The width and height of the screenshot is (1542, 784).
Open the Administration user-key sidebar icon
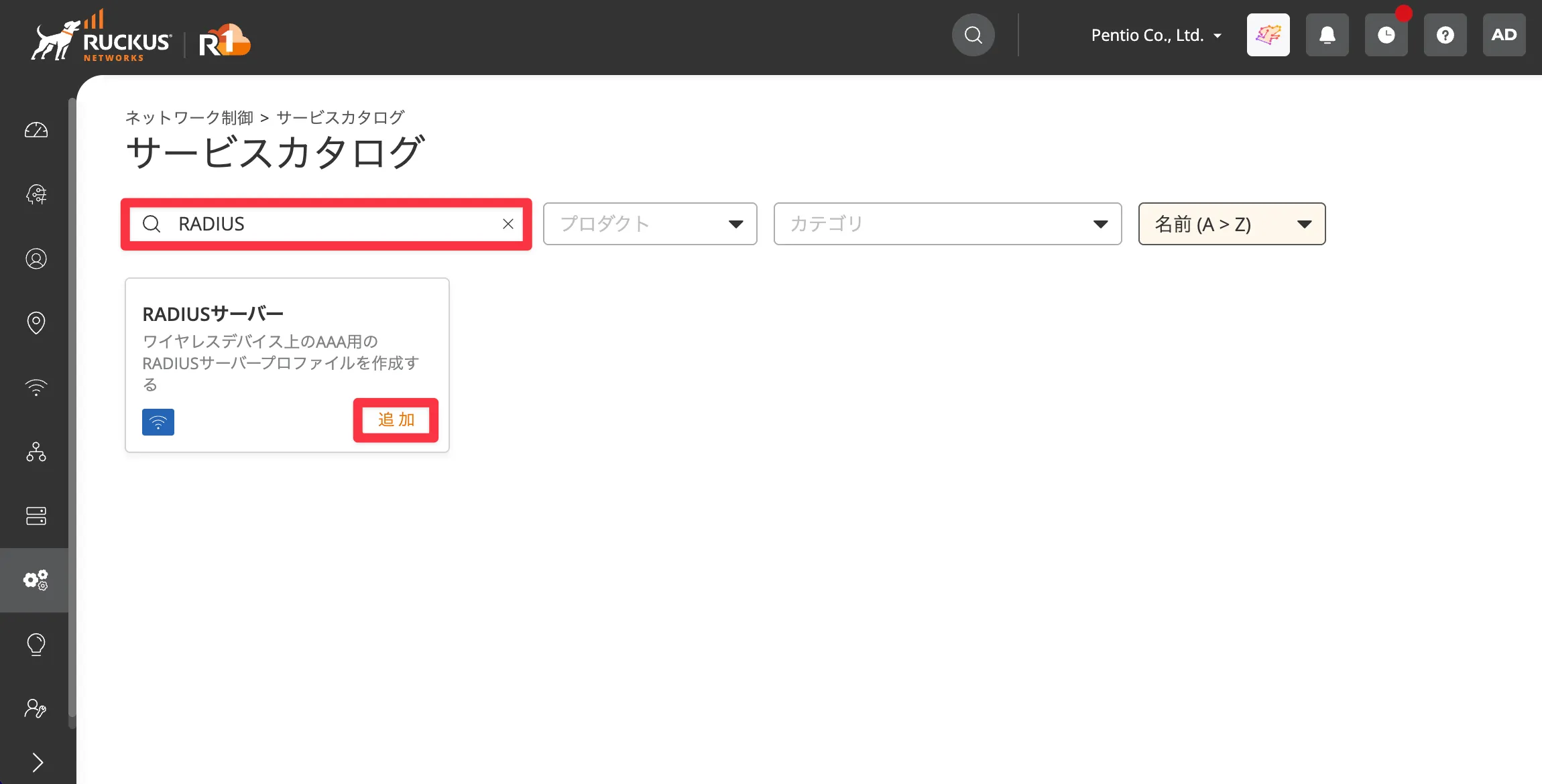point(36,709)
